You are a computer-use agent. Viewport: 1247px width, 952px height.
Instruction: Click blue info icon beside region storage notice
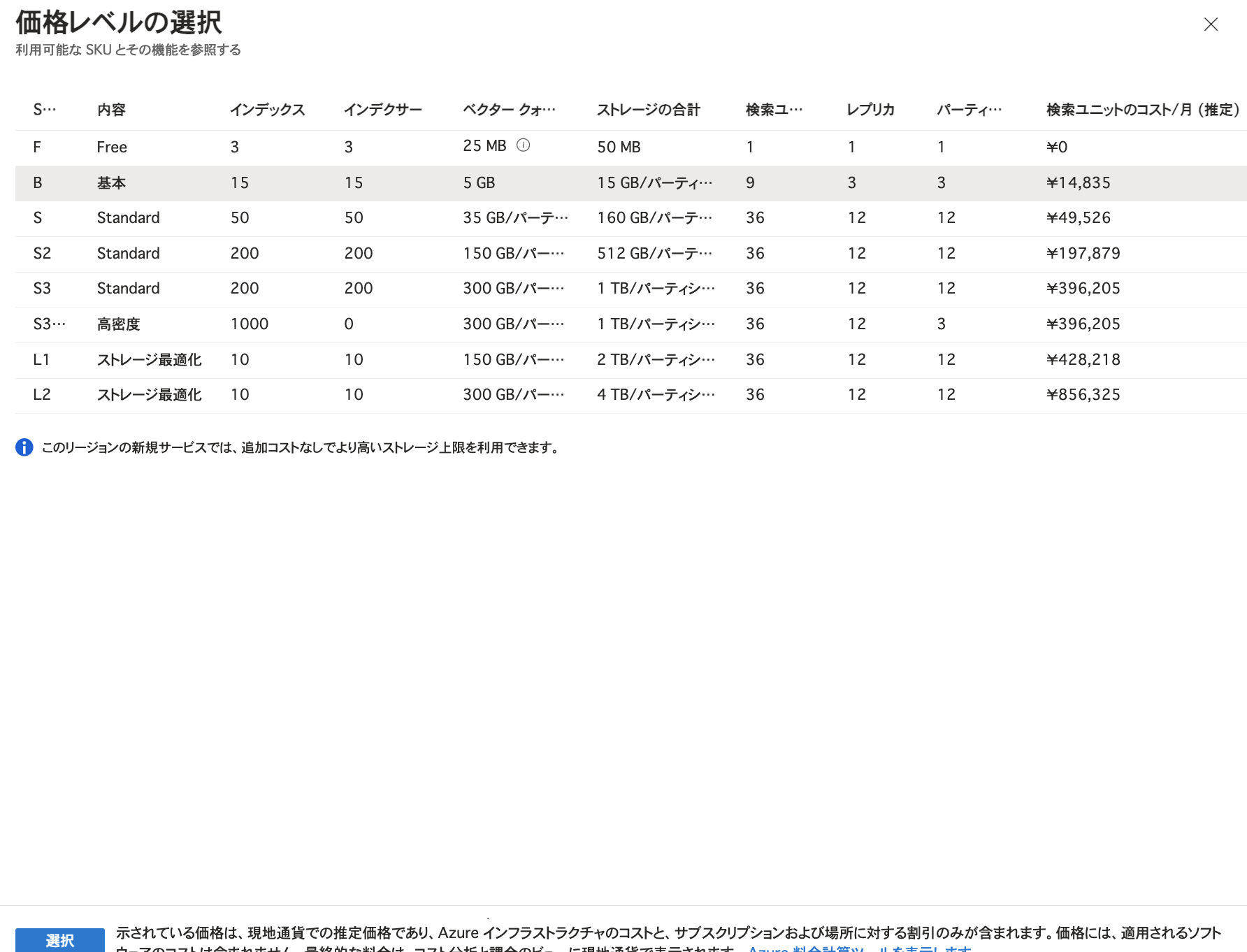click(x=24, y=447)
